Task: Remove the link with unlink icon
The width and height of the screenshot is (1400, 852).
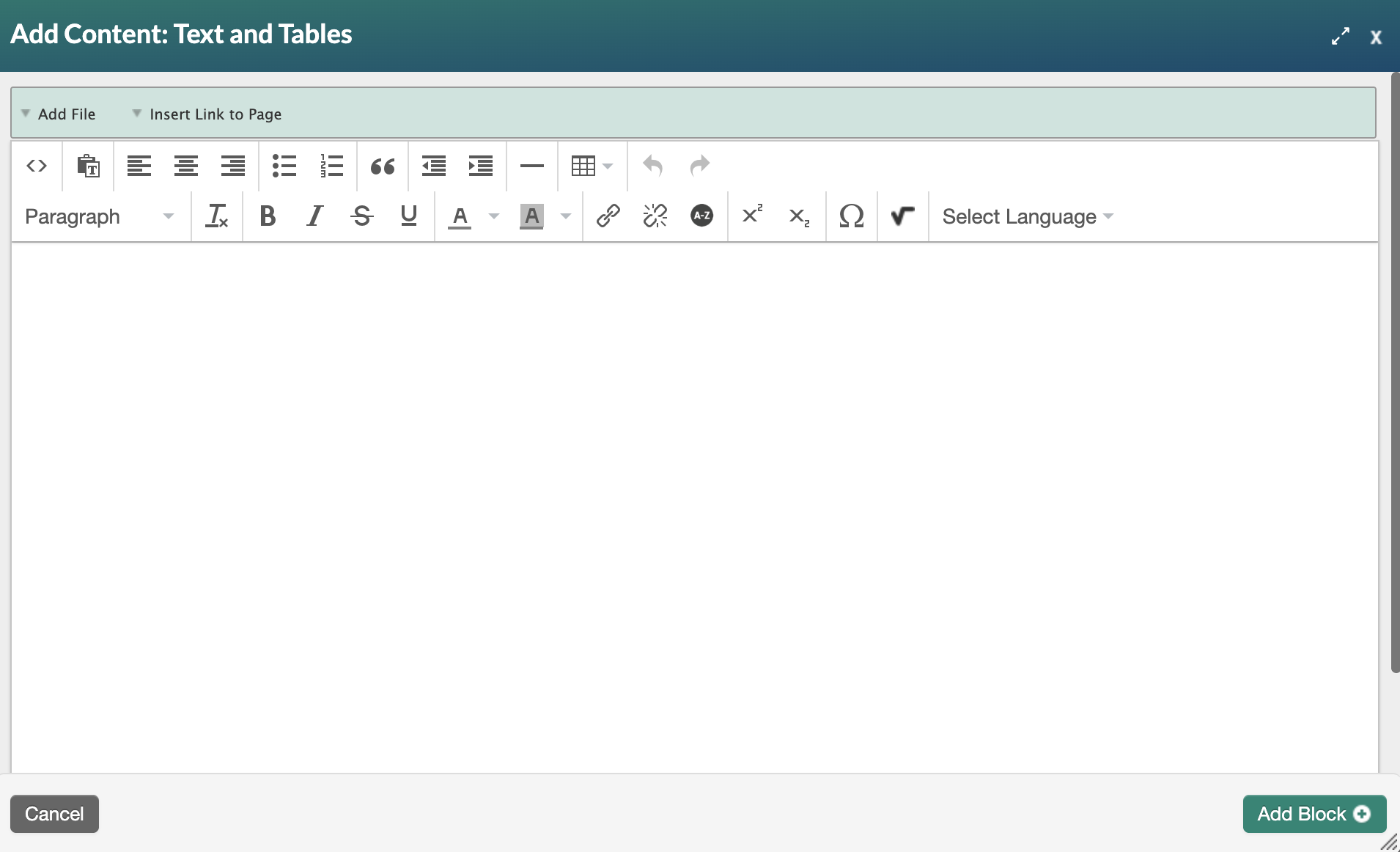Action: click(655, 216)
